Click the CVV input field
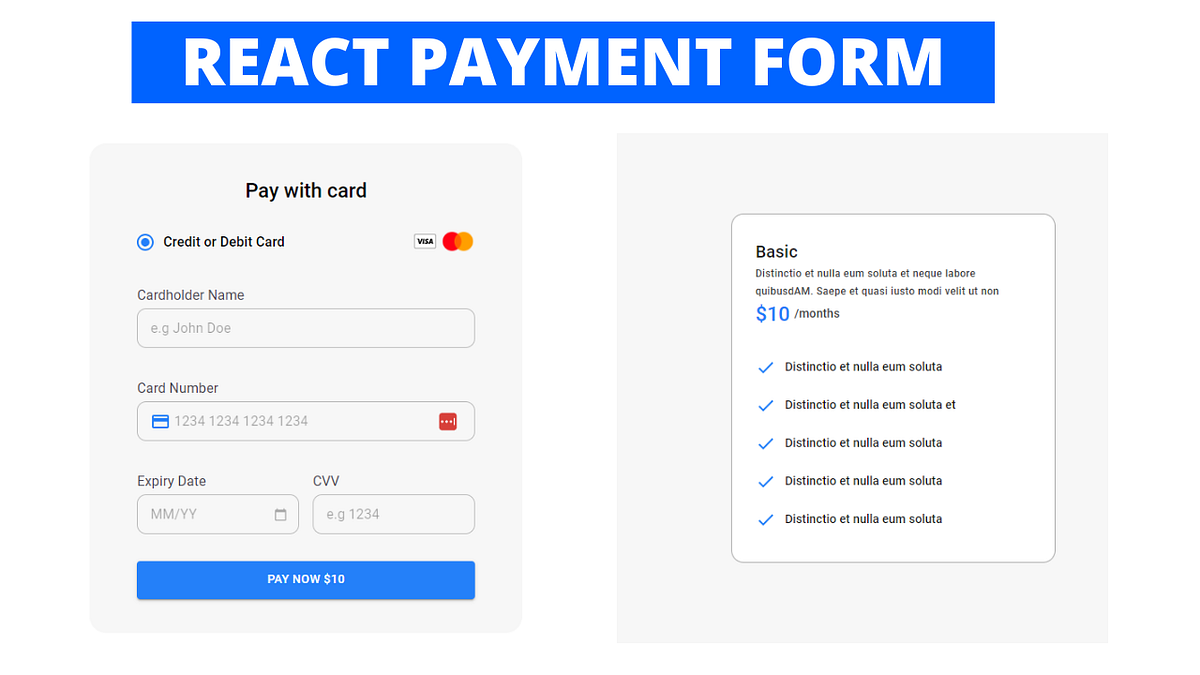The width and height of the screenshot is (1200, 675). click(393, 514)
